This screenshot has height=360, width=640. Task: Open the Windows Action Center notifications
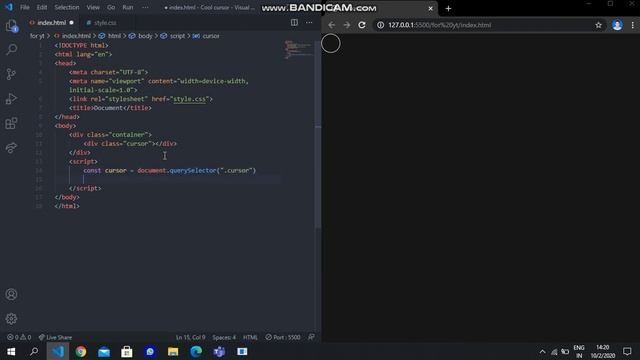627,351
